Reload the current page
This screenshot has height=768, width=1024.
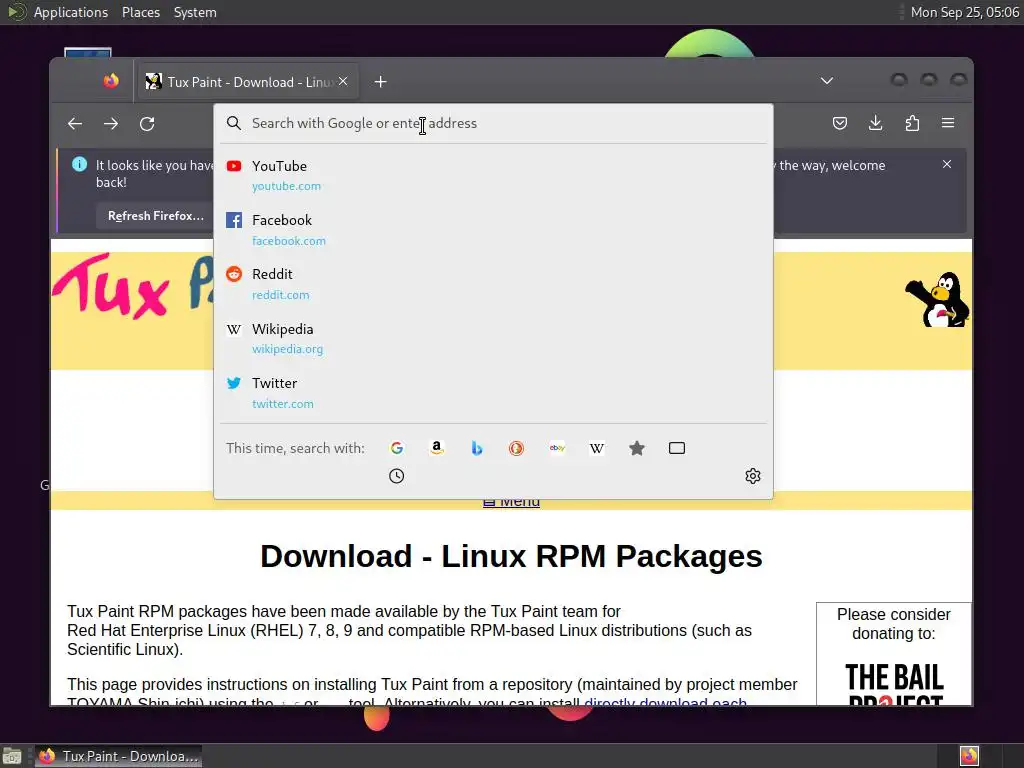tap(147, 123)
